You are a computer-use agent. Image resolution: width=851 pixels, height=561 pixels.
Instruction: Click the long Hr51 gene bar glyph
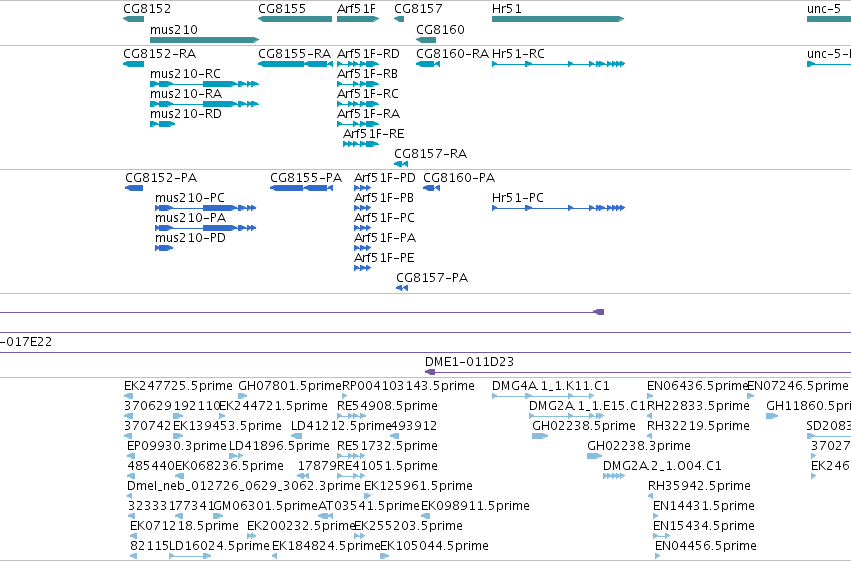pos(558,19)
